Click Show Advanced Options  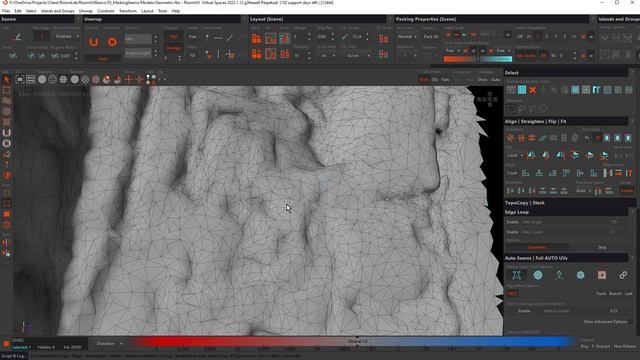pos(605,322)
